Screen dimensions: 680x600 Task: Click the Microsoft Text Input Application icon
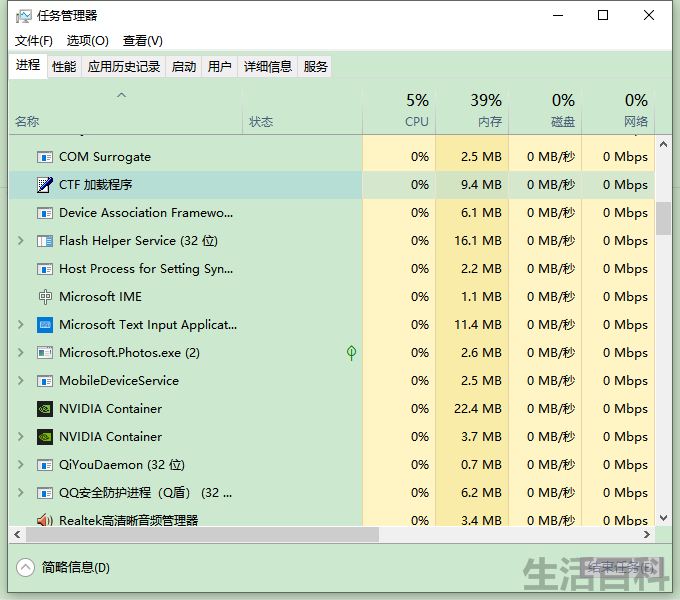tap(45, 325)
